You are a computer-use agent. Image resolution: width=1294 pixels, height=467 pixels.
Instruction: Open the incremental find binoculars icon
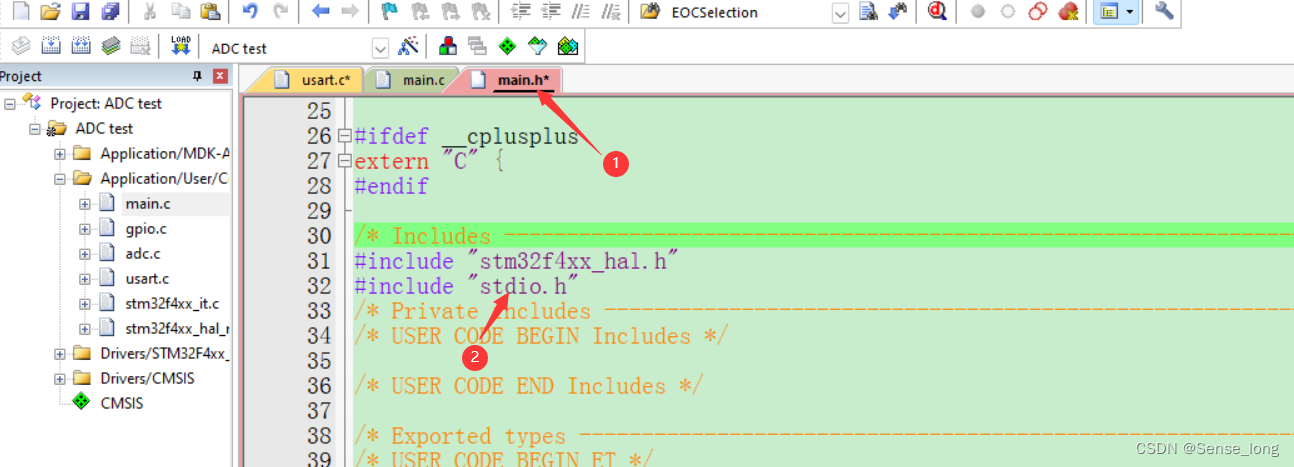897,12
